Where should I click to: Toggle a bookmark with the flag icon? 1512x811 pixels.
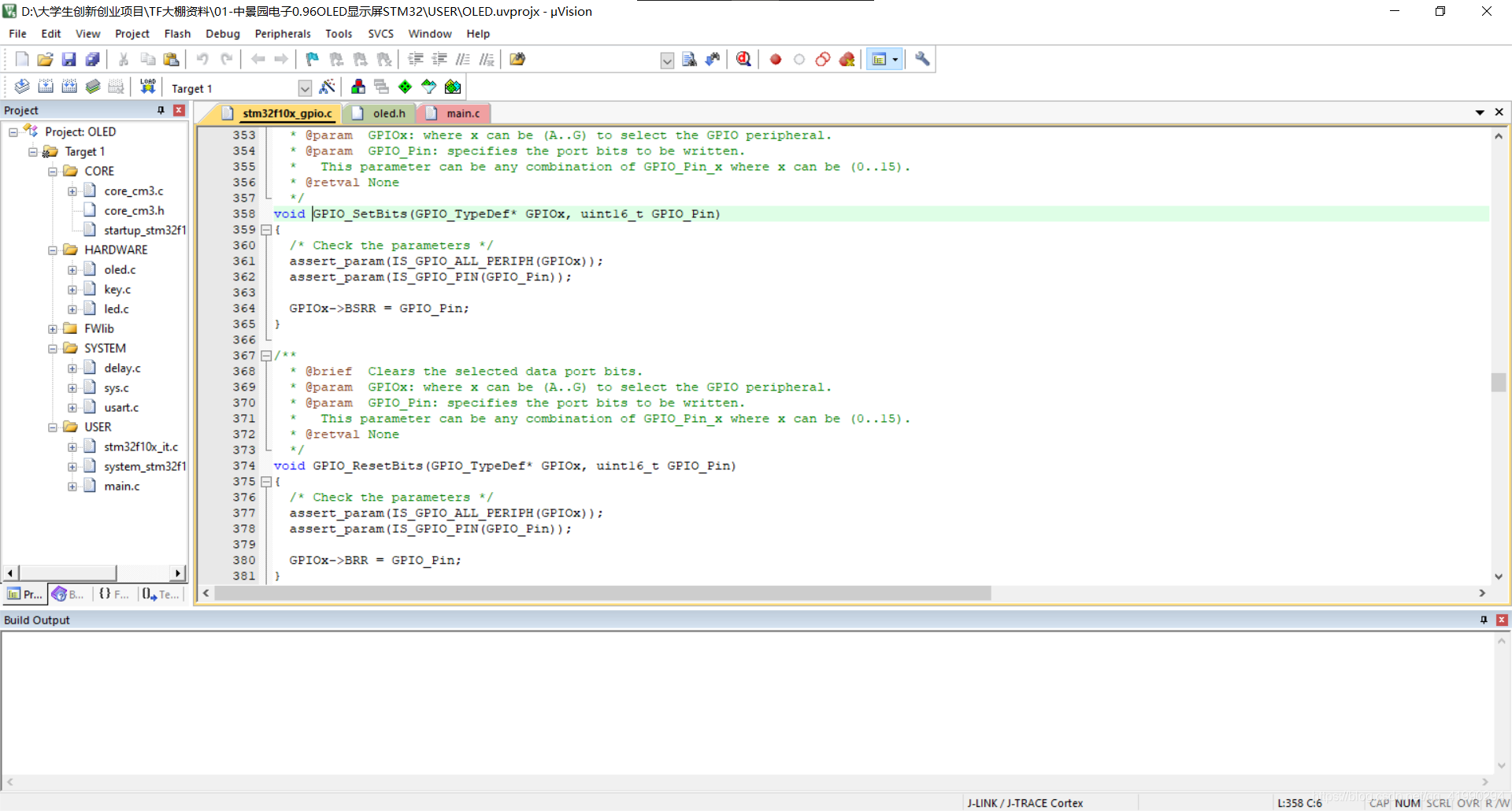pos(313,59)
